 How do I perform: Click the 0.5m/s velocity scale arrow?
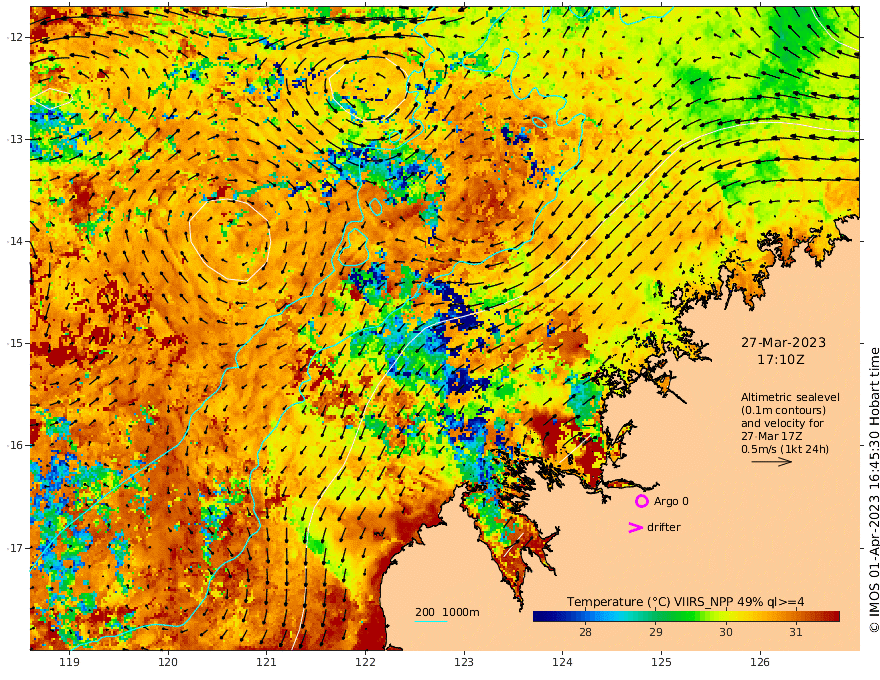pos(772,462)
